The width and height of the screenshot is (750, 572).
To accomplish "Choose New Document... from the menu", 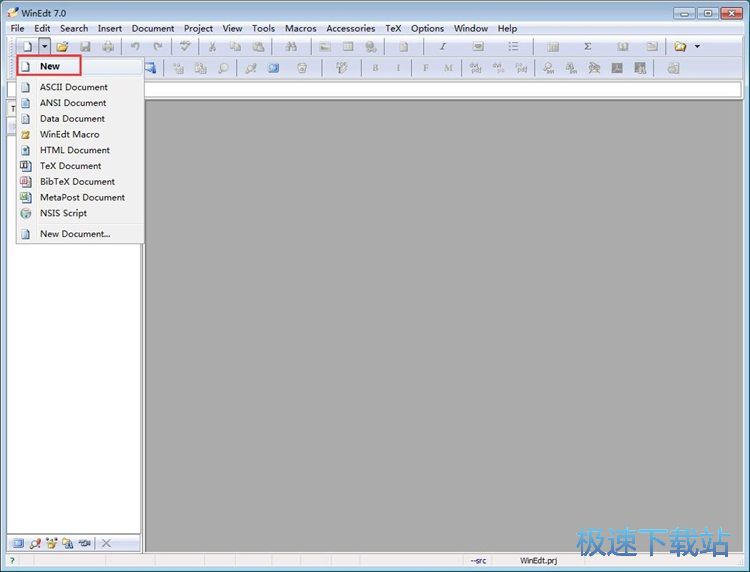I will pyautogui.click(x=80, y=234).
